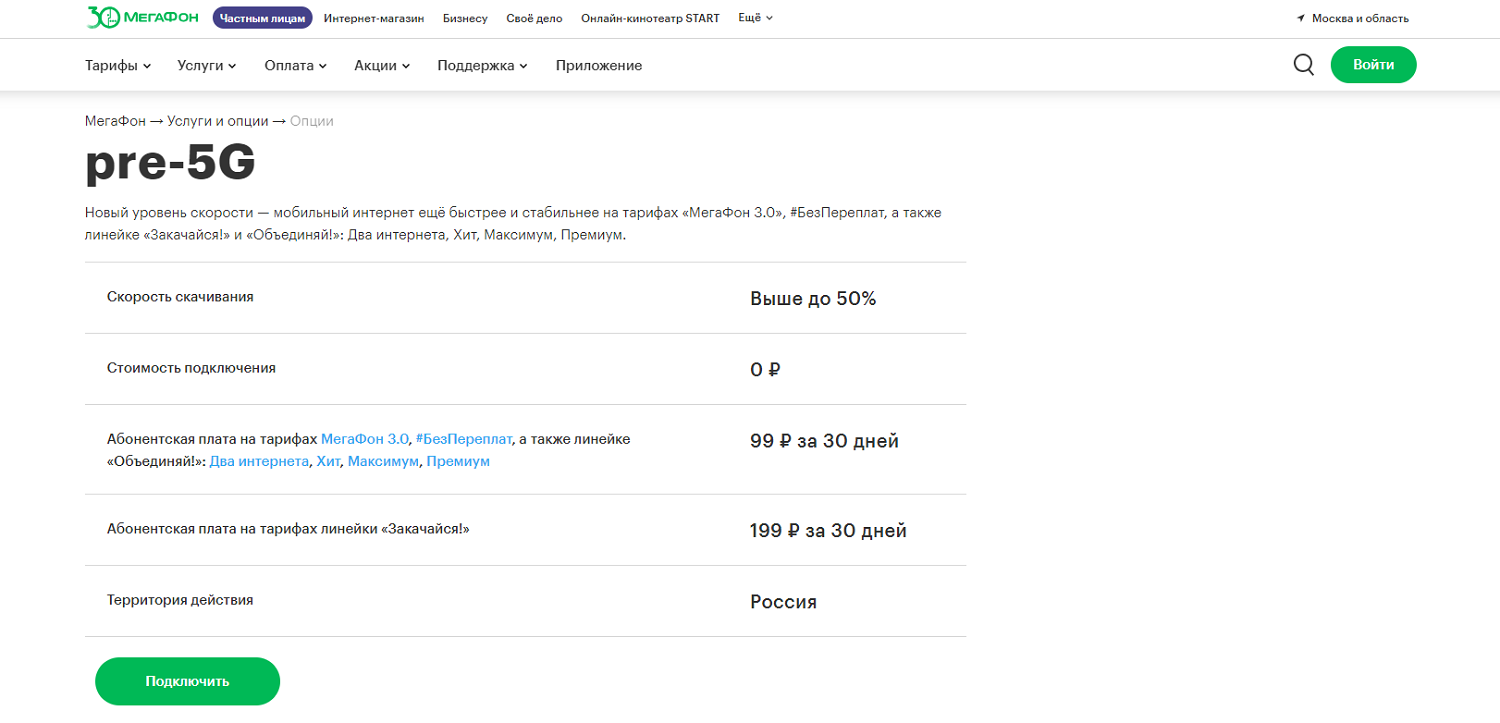Go to МегаФон breadcrumb link
The width and height of the screenshot is (1500, 723).
pos(116,121)
